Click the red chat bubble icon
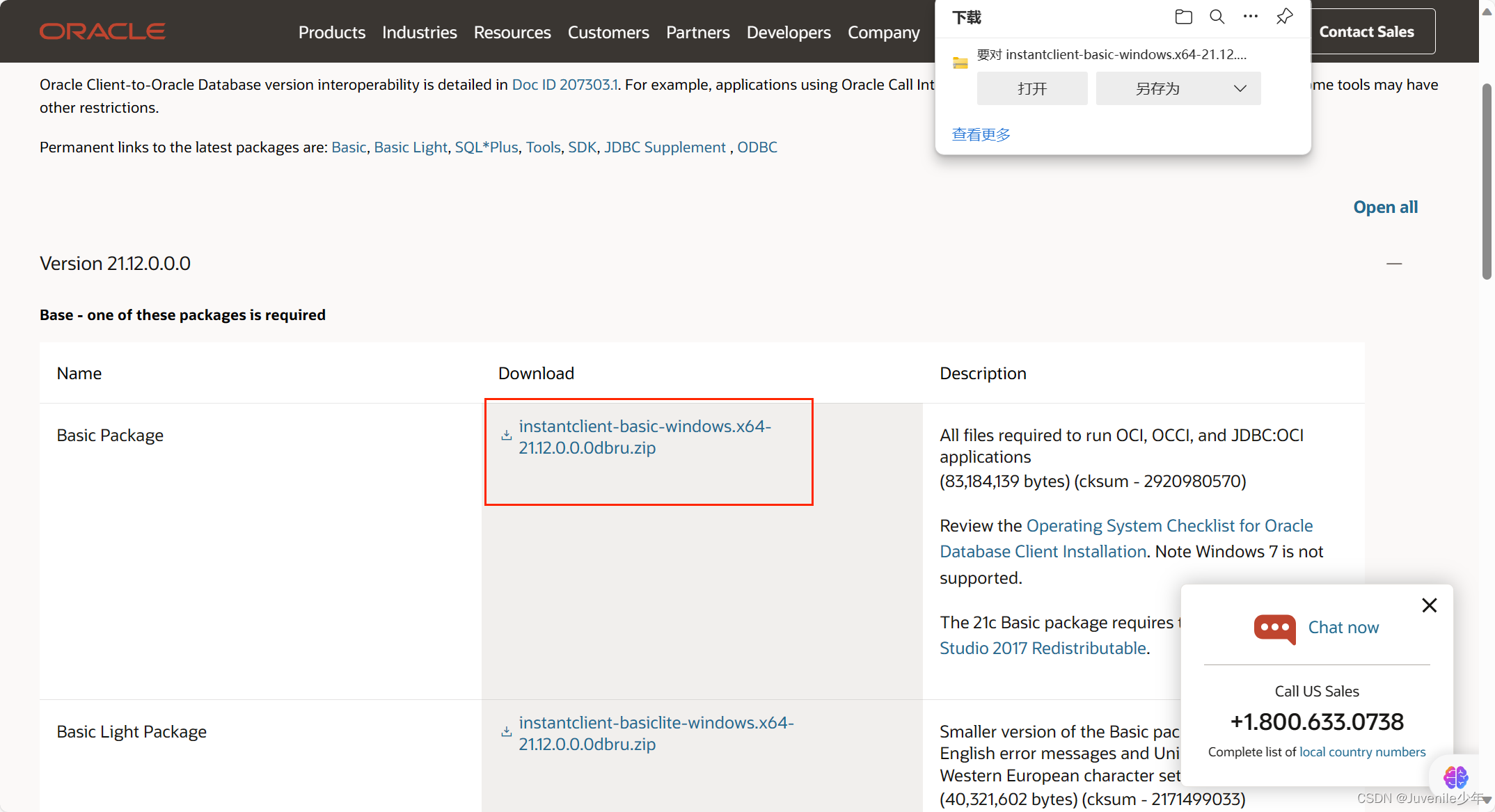The width and height of the screenshot is (1495, 812). [x=1275, y=629]
